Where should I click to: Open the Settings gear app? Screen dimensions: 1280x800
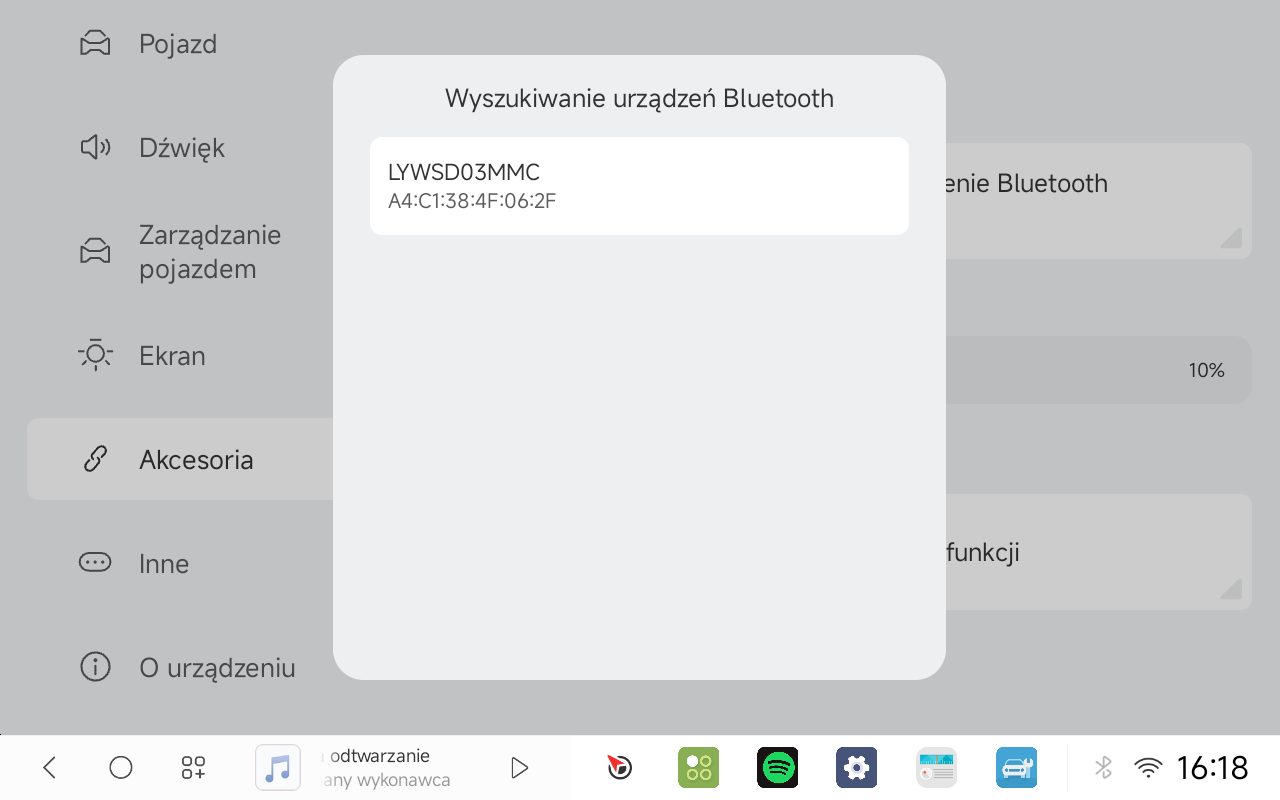[856, 768]
